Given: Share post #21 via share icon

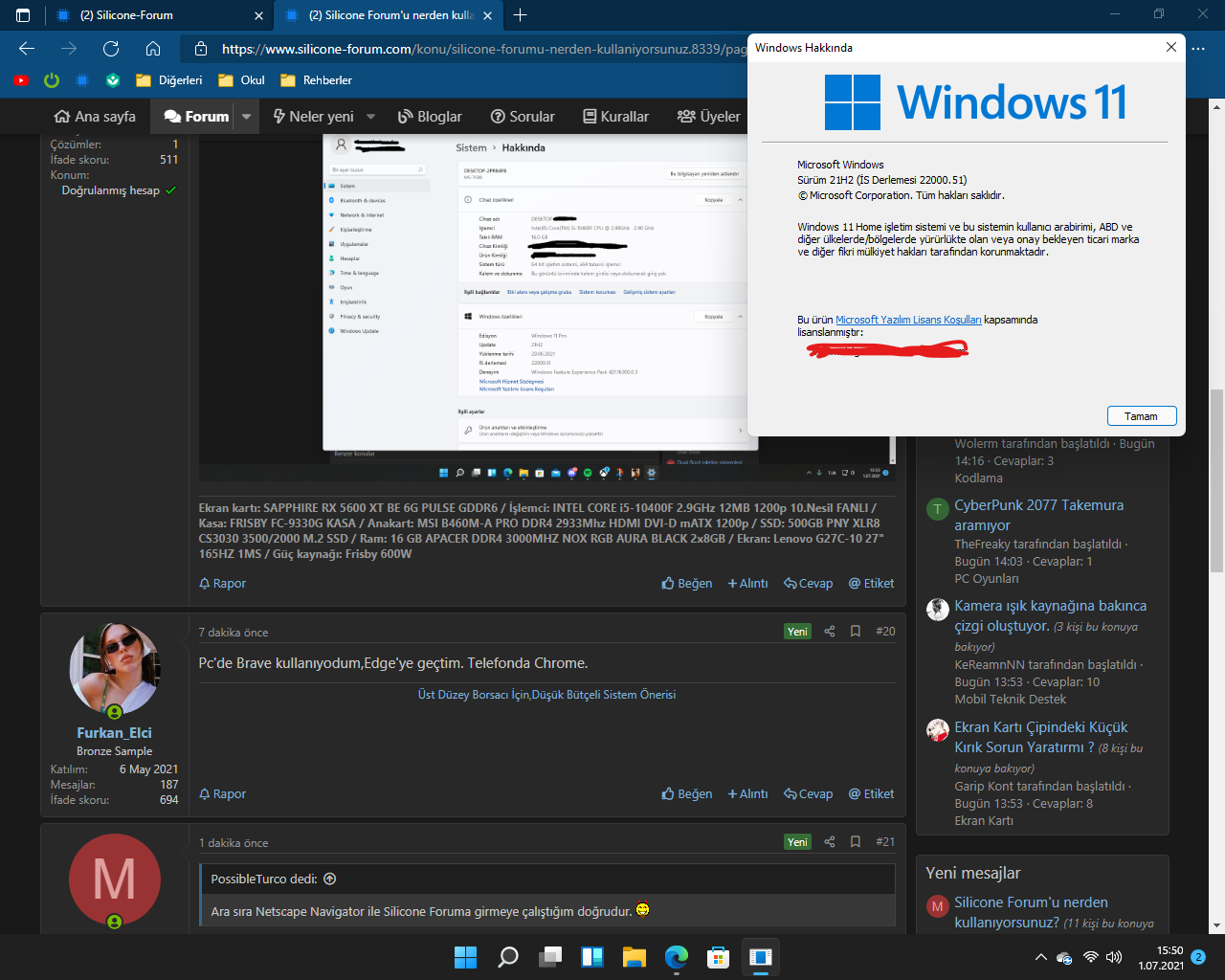Looking at the screenshot, I should 830,842.
